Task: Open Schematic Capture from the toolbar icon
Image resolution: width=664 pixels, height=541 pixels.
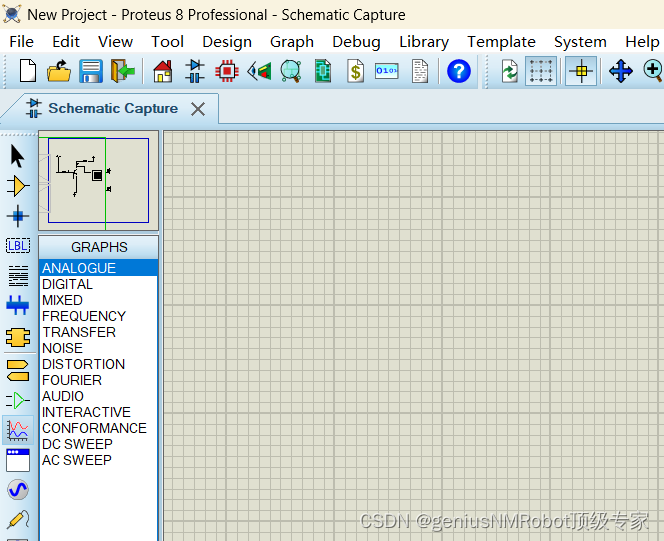Action: coord(195,71)
